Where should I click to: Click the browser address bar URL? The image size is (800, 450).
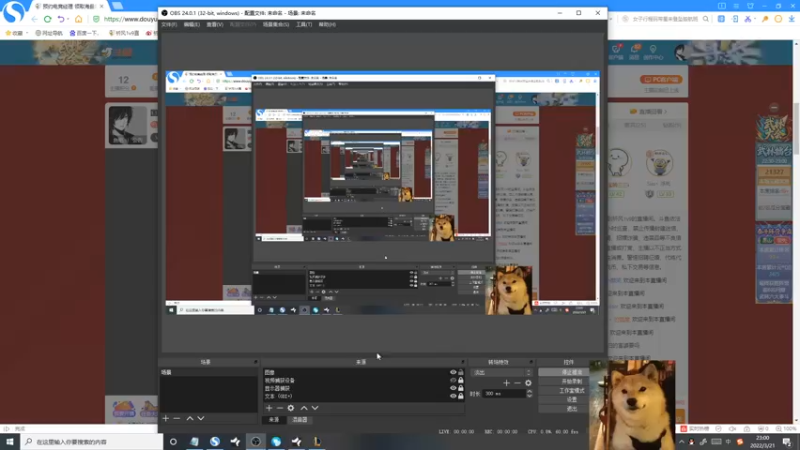coord(130,19)
